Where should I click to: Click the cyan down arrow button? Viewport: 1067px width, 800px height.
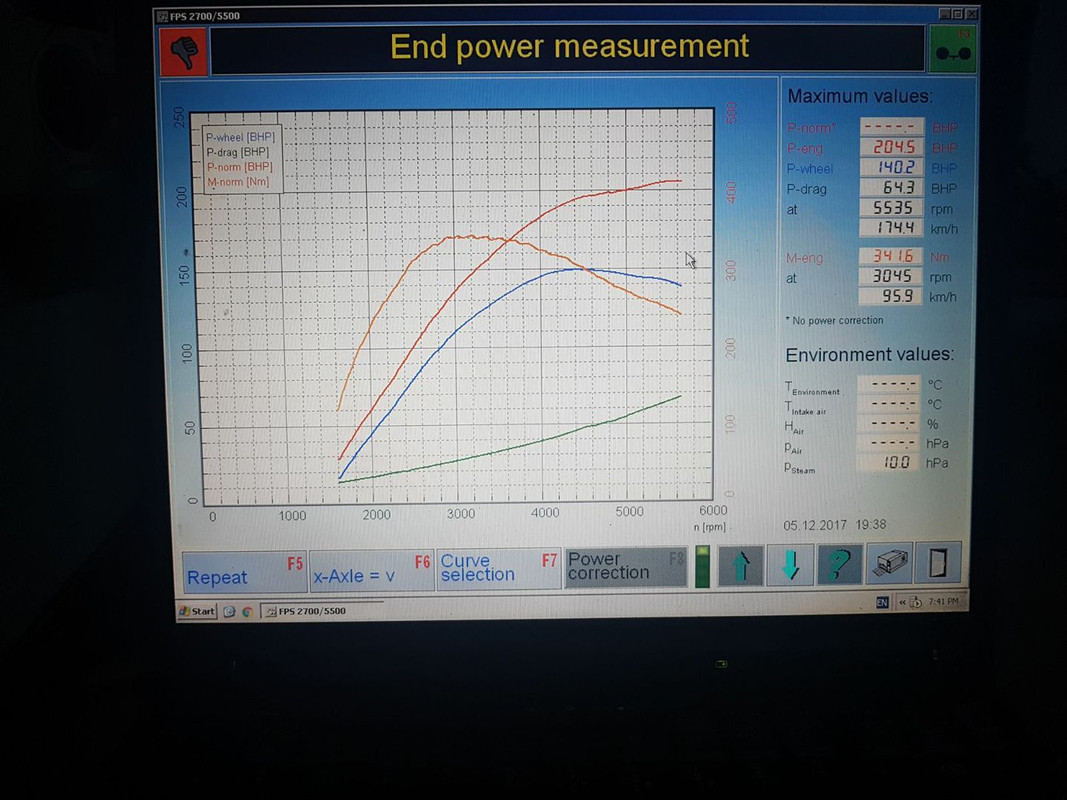pos(790,565)
